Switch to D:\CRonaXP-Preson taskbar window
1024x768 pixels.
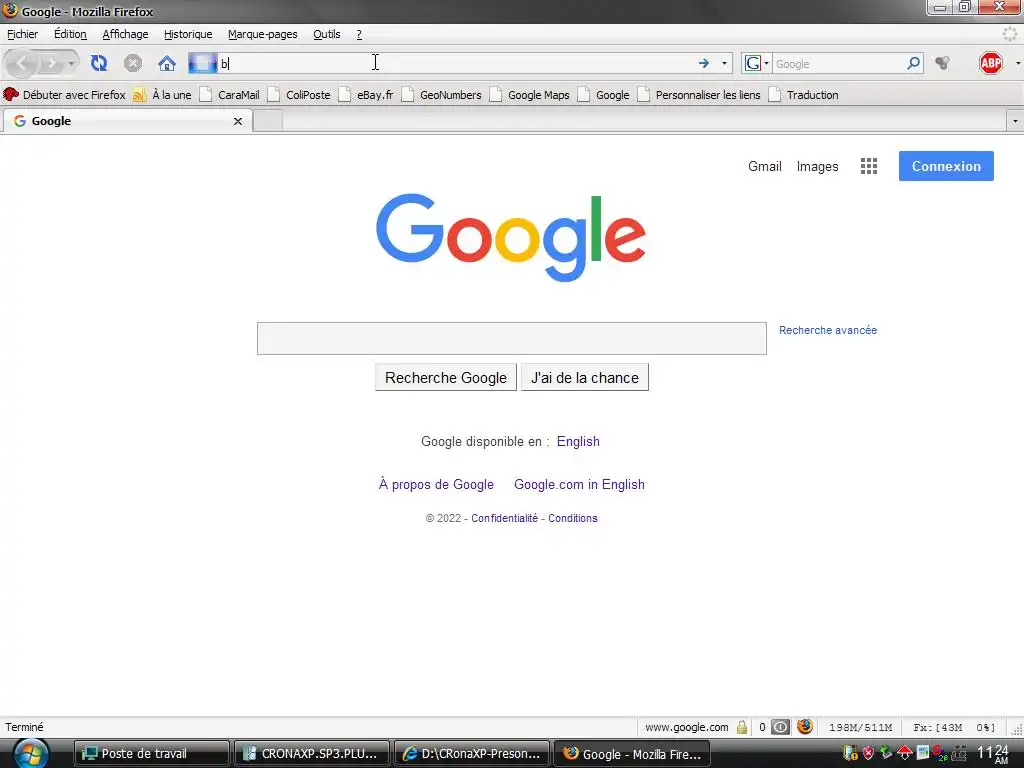tap(472, 754)
